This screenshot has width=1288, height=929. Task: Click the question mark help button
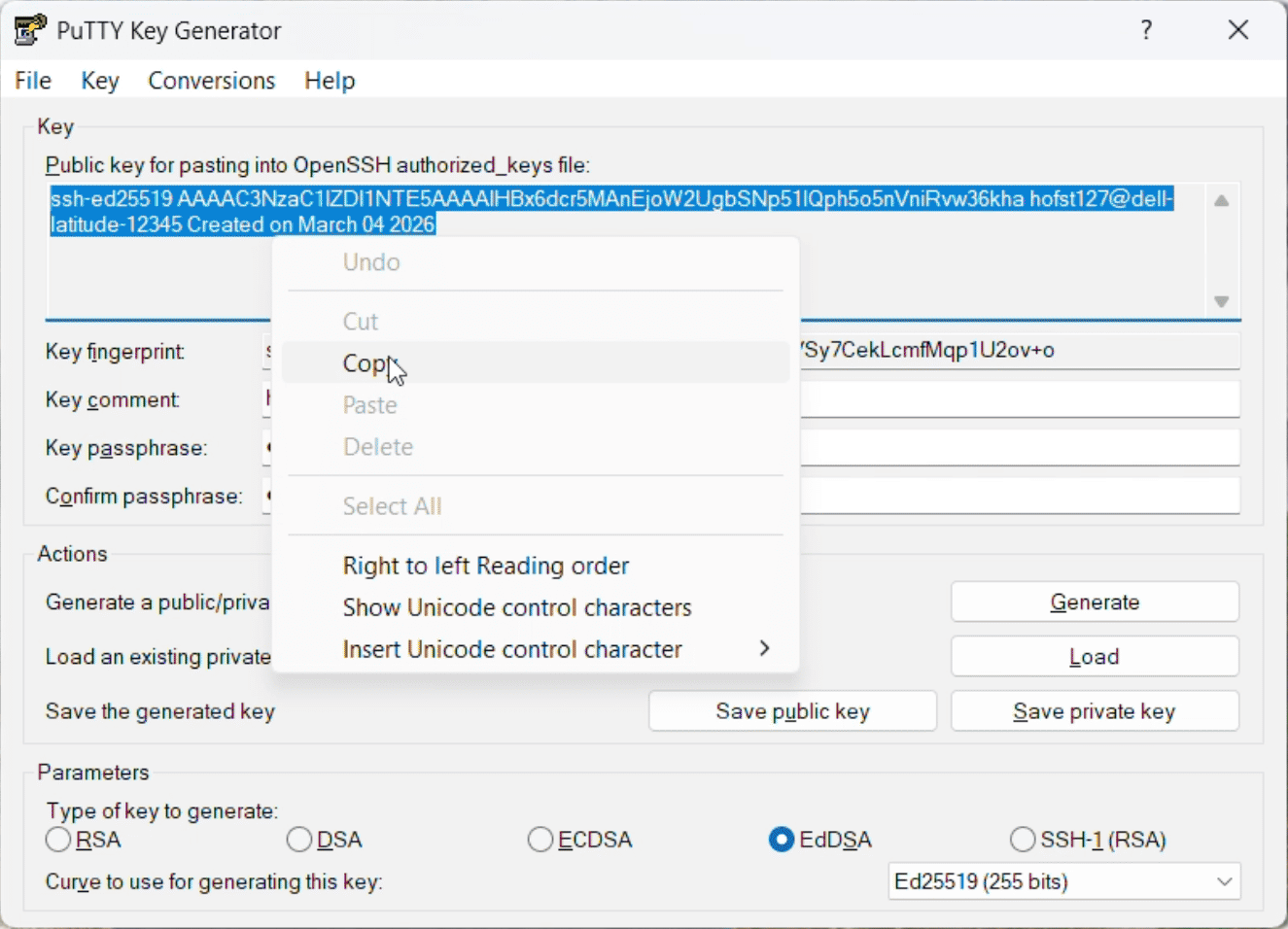(1147, 30)
